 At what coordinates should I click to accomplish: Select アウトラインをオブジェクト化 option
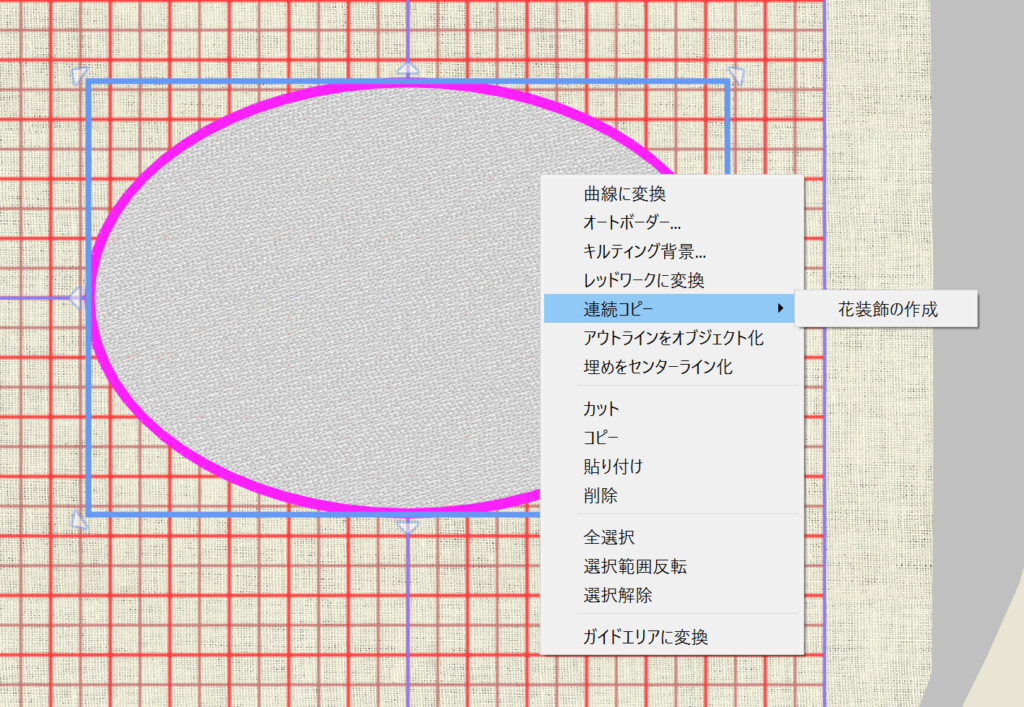(673, 338)
